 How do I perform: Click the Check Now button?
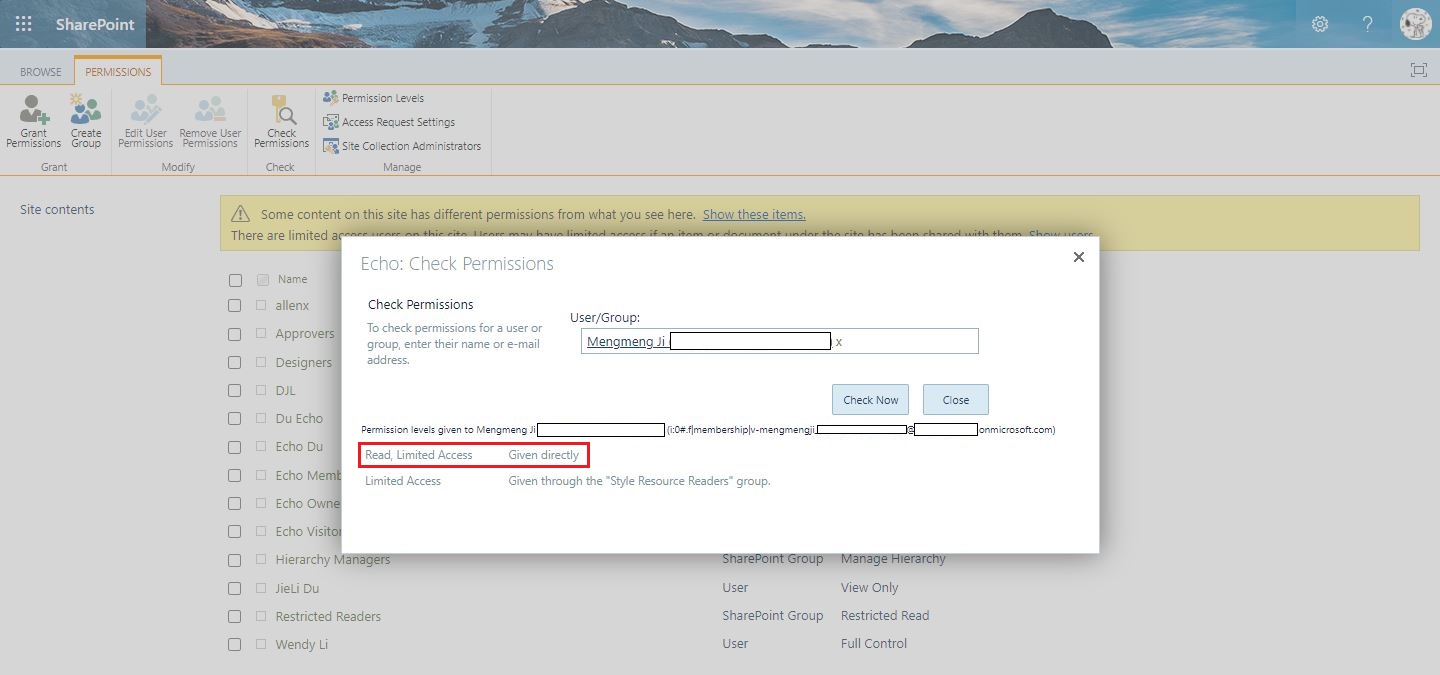pyautogui.click(x=869, y=399)
